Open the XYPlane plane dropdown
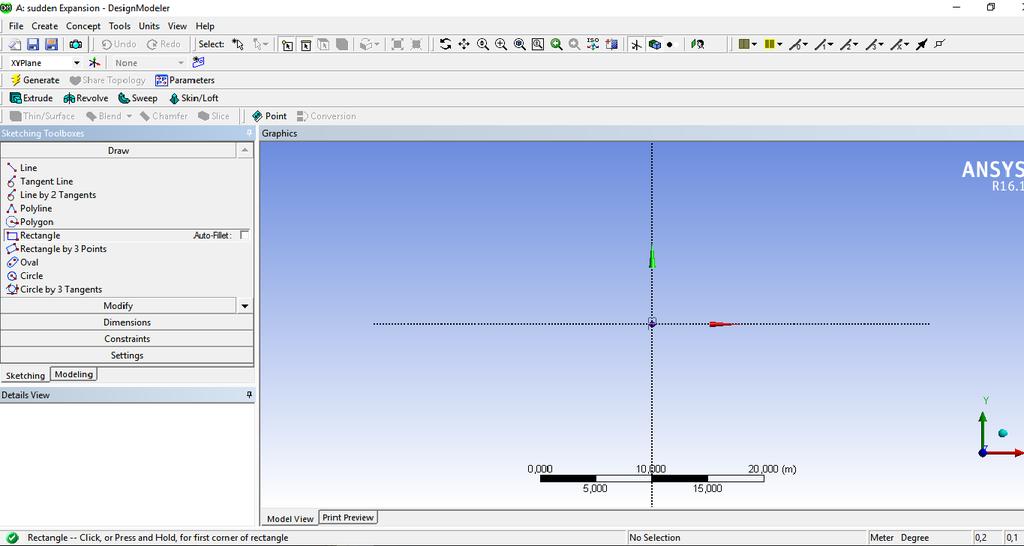 click(76, 63)
